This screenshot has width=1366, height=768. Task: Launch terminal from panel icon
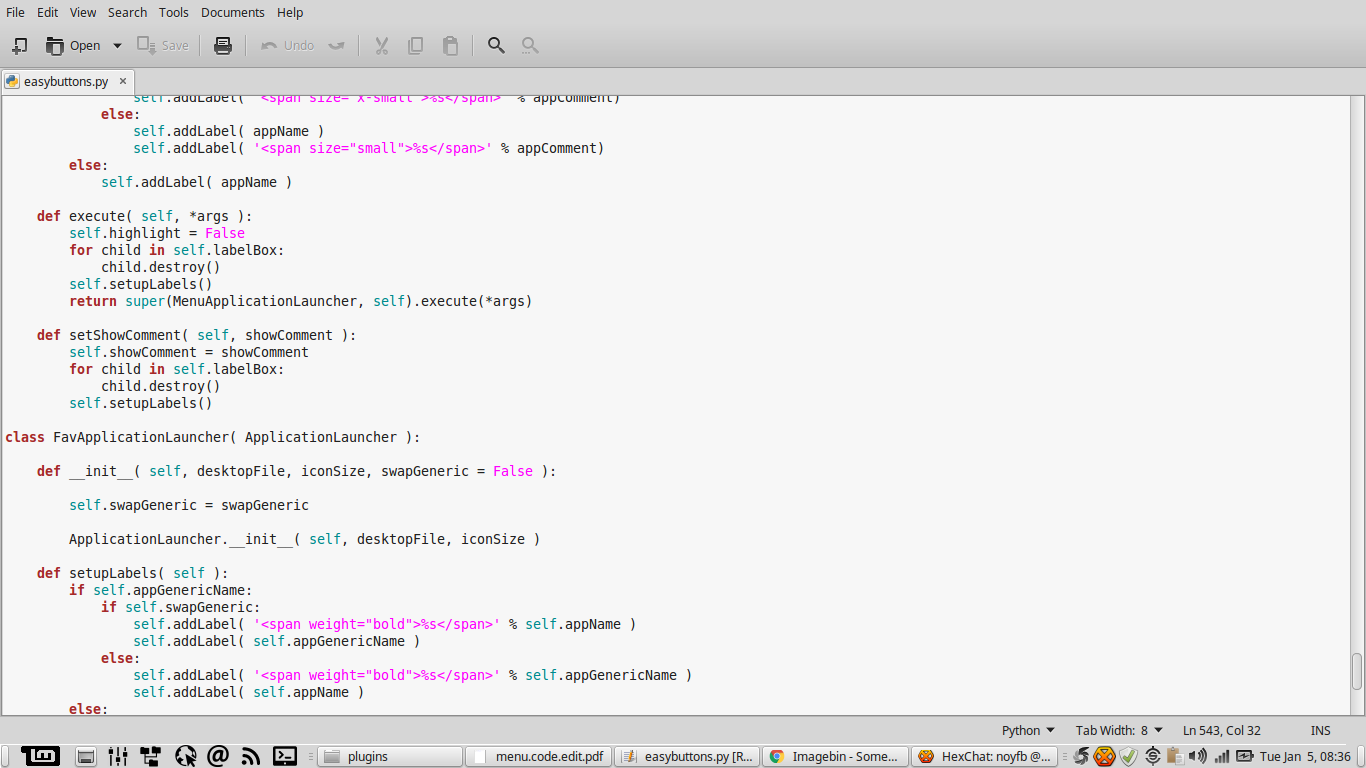tap(285, 756)
